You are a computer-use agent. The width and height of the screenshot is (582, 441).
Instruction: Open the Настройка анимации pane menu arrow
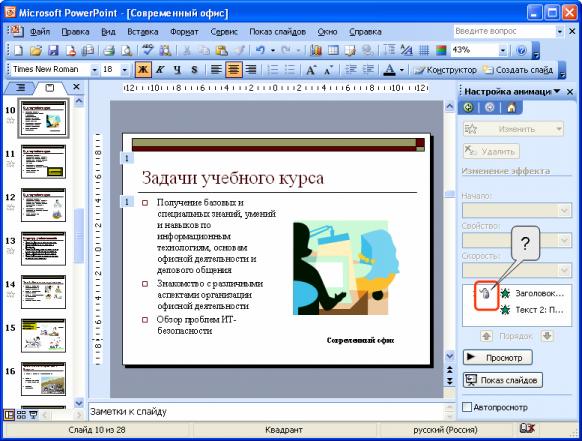coord(557,91)
